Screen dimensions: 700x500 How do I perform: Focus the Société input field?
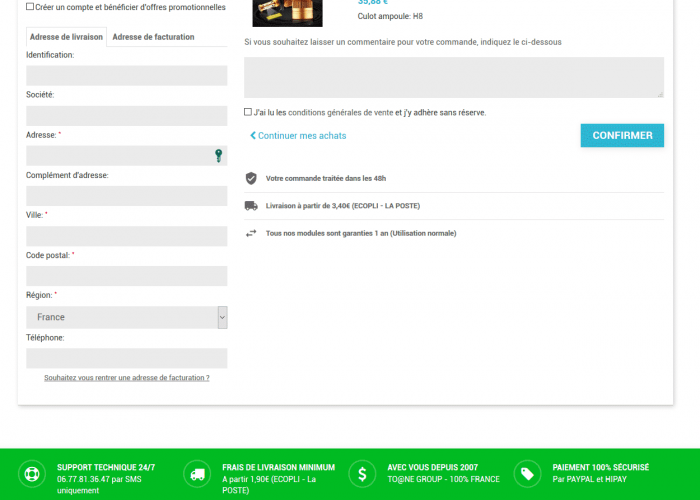[126, 116]
